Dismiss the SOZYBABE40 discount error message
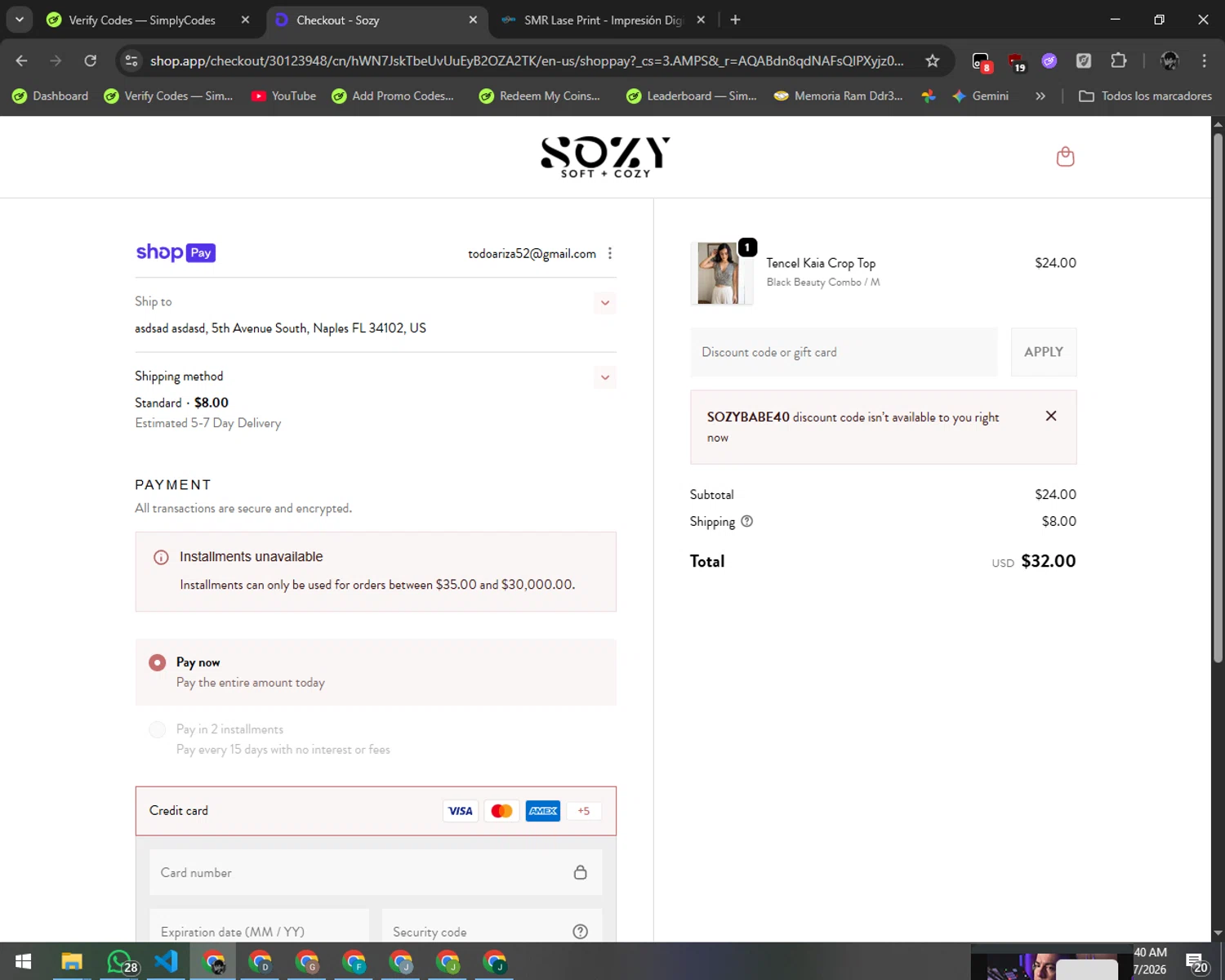 click(1051, 416)
